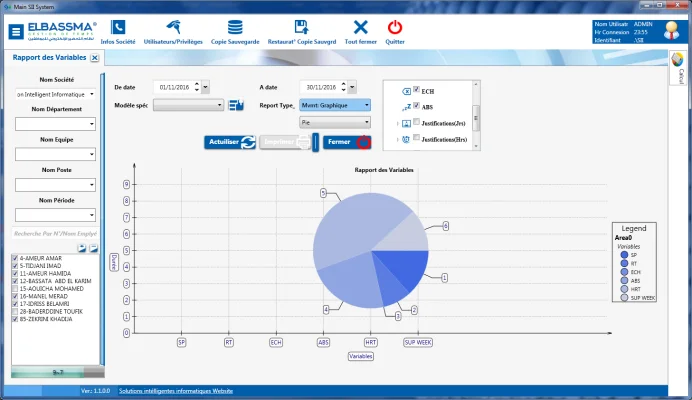Click the Tout fermer X icon
This screenshot has height=400, width=692.
coord(361,28)
